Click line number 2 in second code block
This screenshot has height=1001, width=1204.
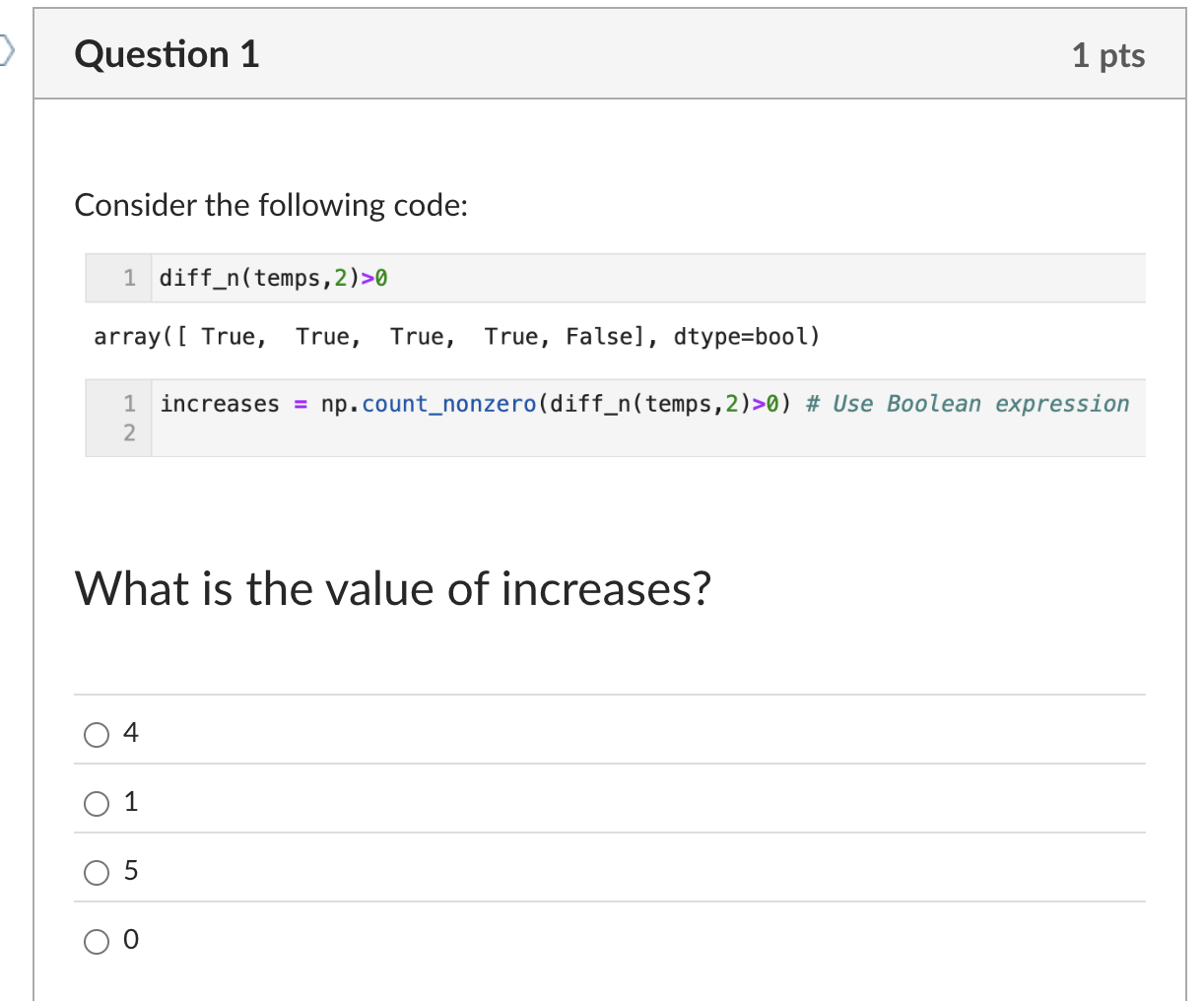click(129, 432)
